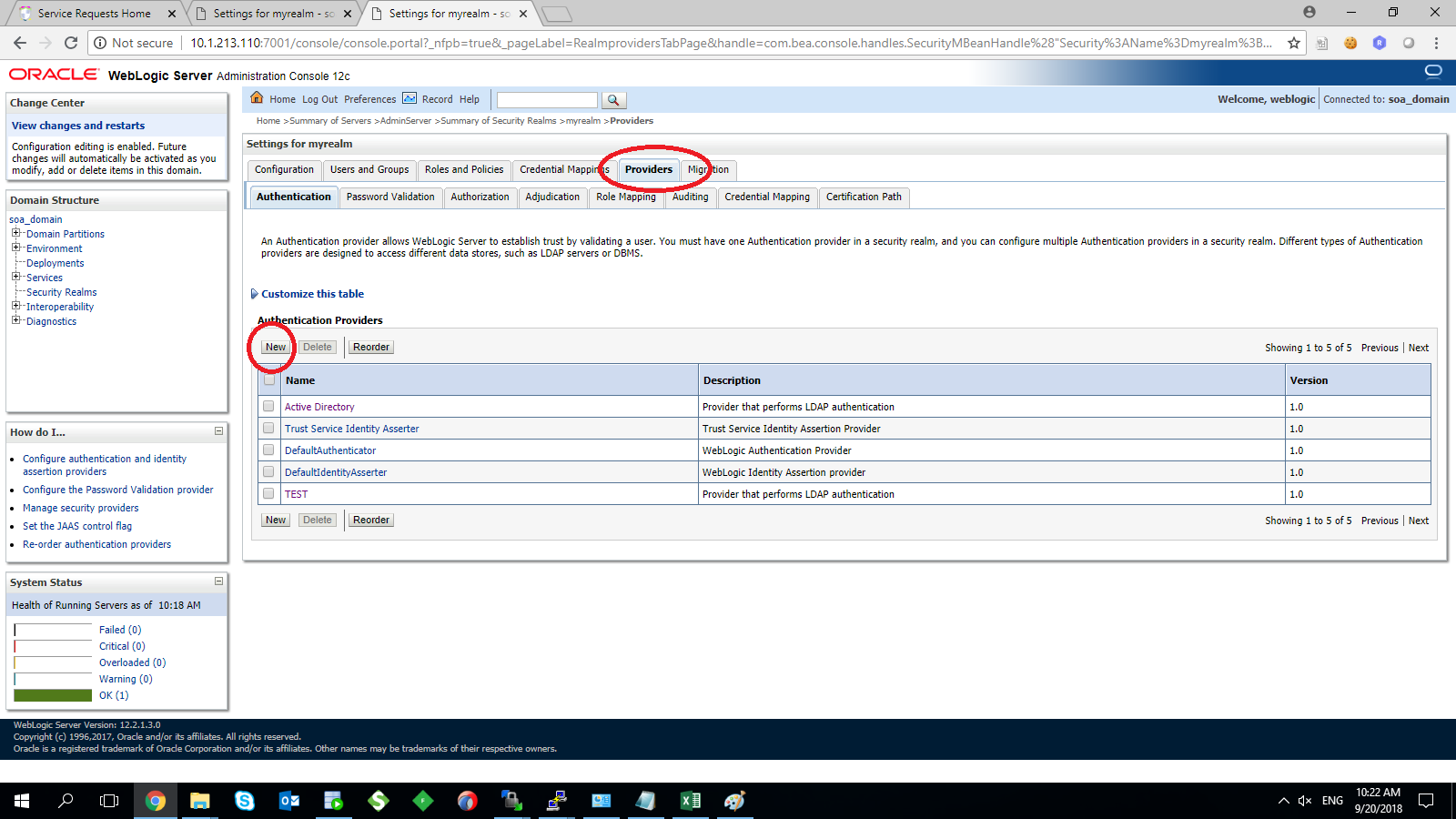Minimize the How do I panel
The height and width of the screenshot is (819, 1456).
[218, 431]
